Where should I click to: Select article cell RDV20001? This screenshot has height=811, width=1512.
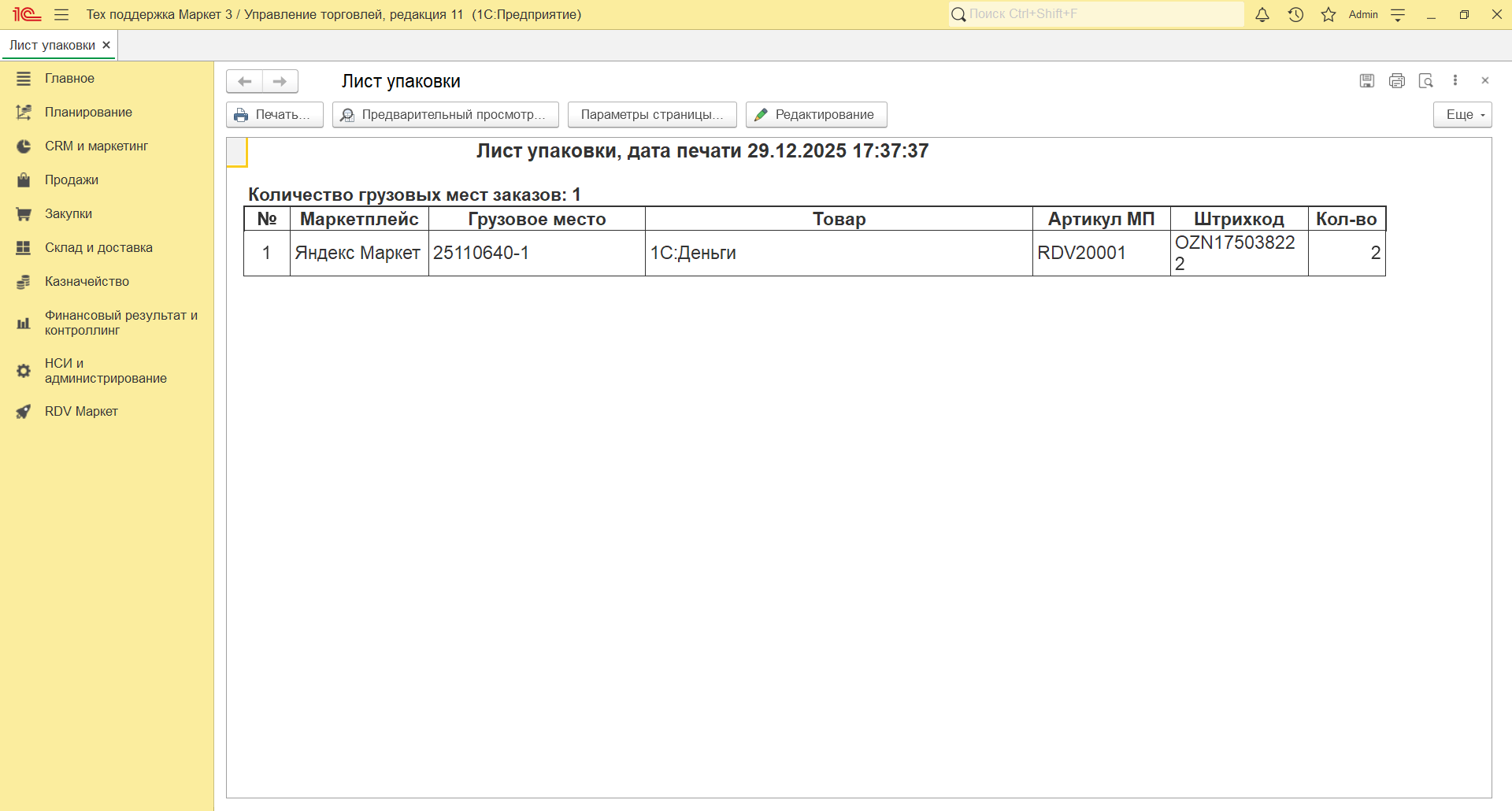(x=1102, y=253)
